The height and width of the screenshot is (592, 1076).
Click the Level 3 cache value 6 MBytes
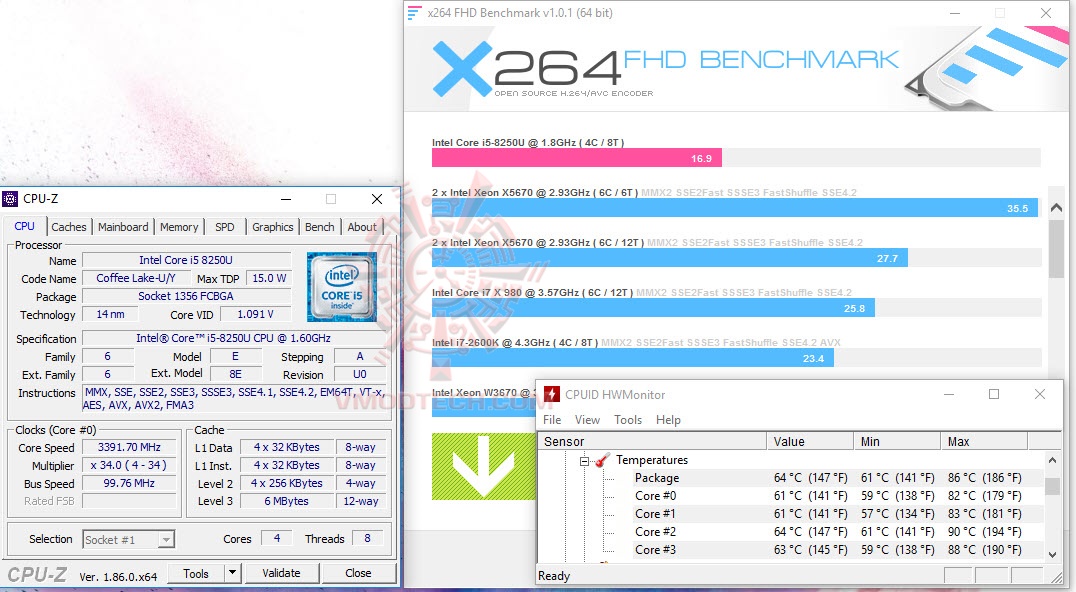click(286, 501)
